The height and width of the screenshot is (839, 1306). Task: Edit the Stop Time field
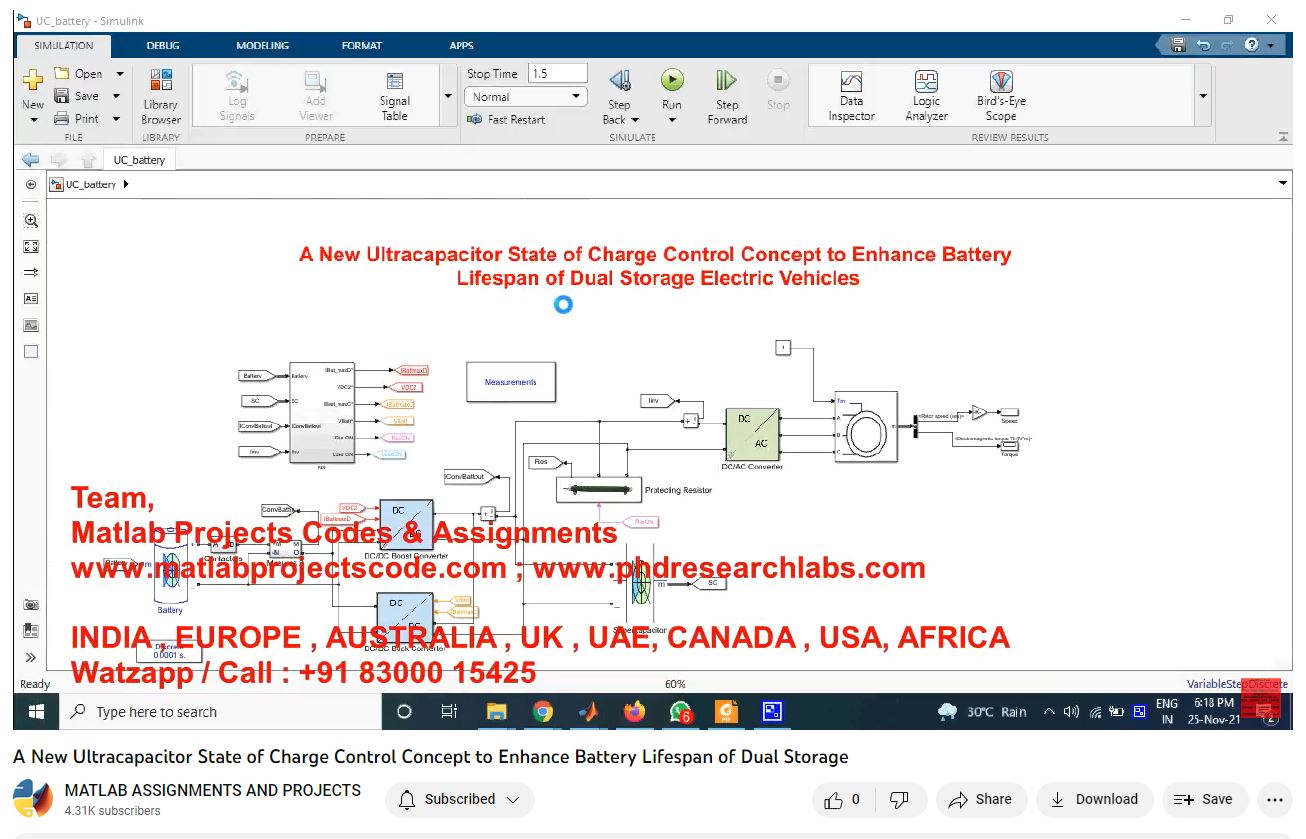557,73
